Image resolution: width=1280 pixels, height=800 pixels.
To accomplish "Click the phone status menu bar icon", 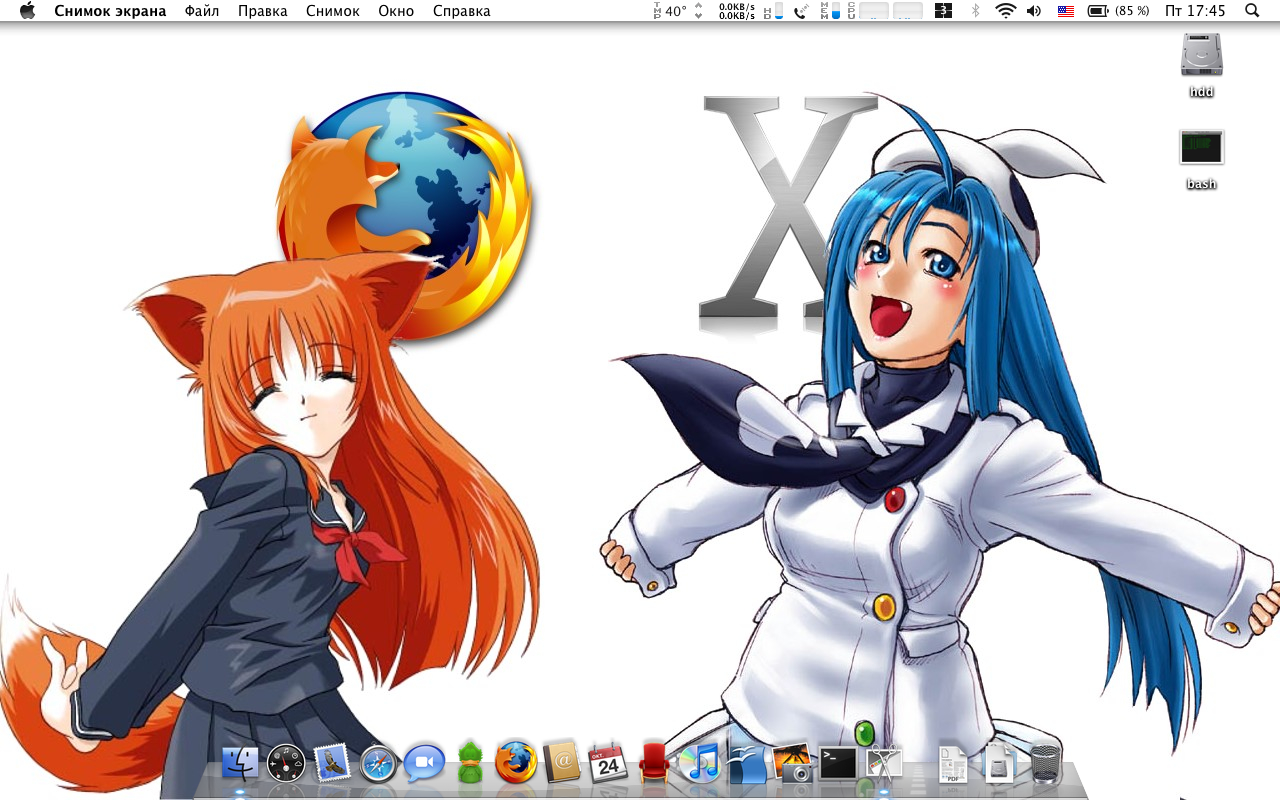I will coord(801,11).
